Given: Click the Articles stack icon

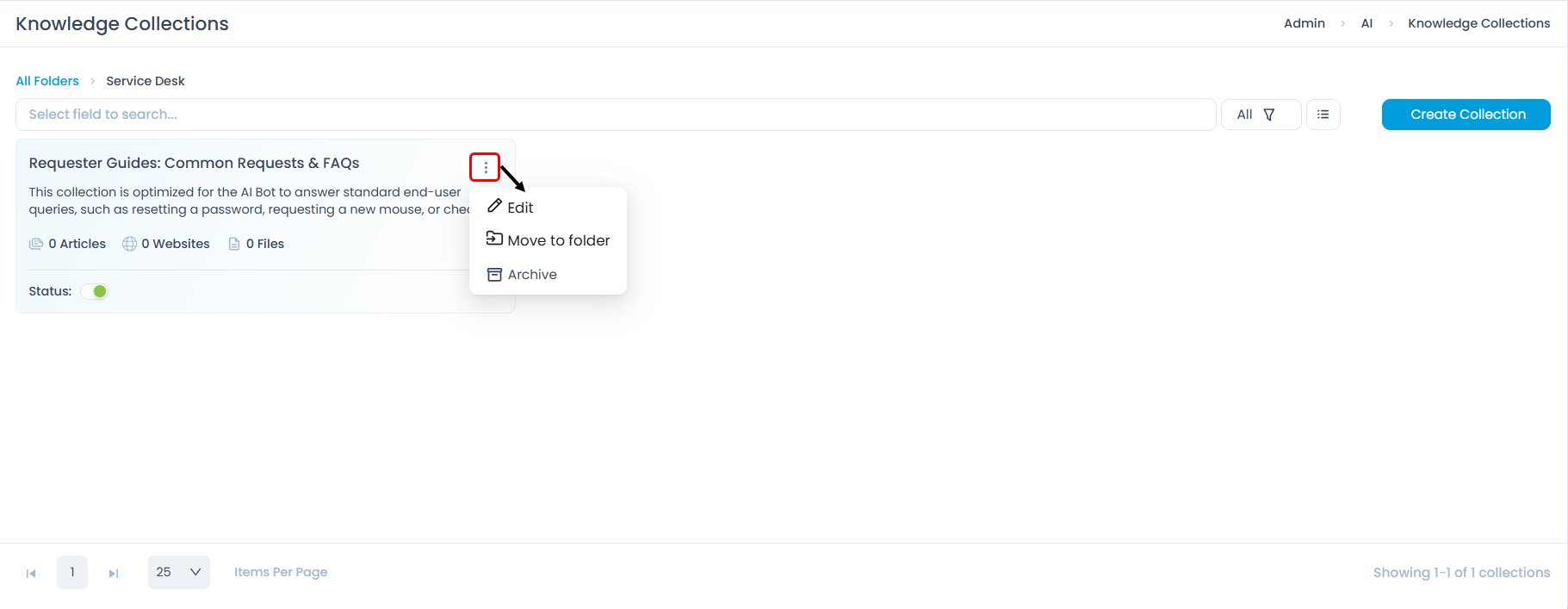Looking at the screenshot, I should [36, 244].
